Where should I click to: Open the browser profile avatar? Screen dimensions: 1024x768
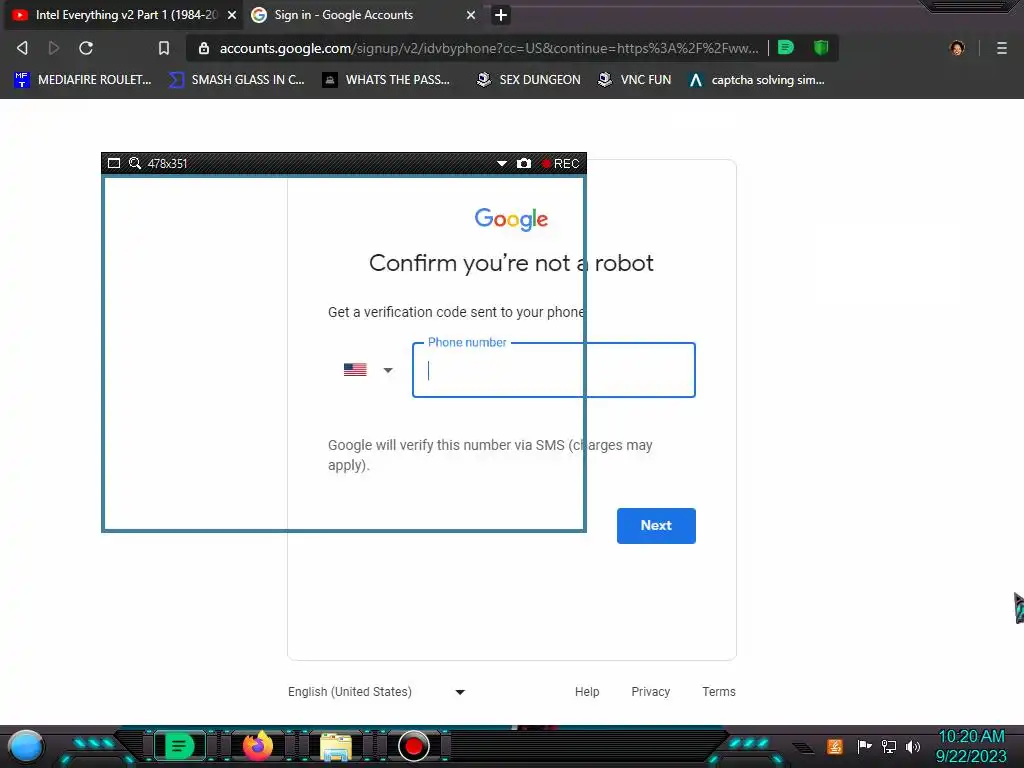[957, 48]
